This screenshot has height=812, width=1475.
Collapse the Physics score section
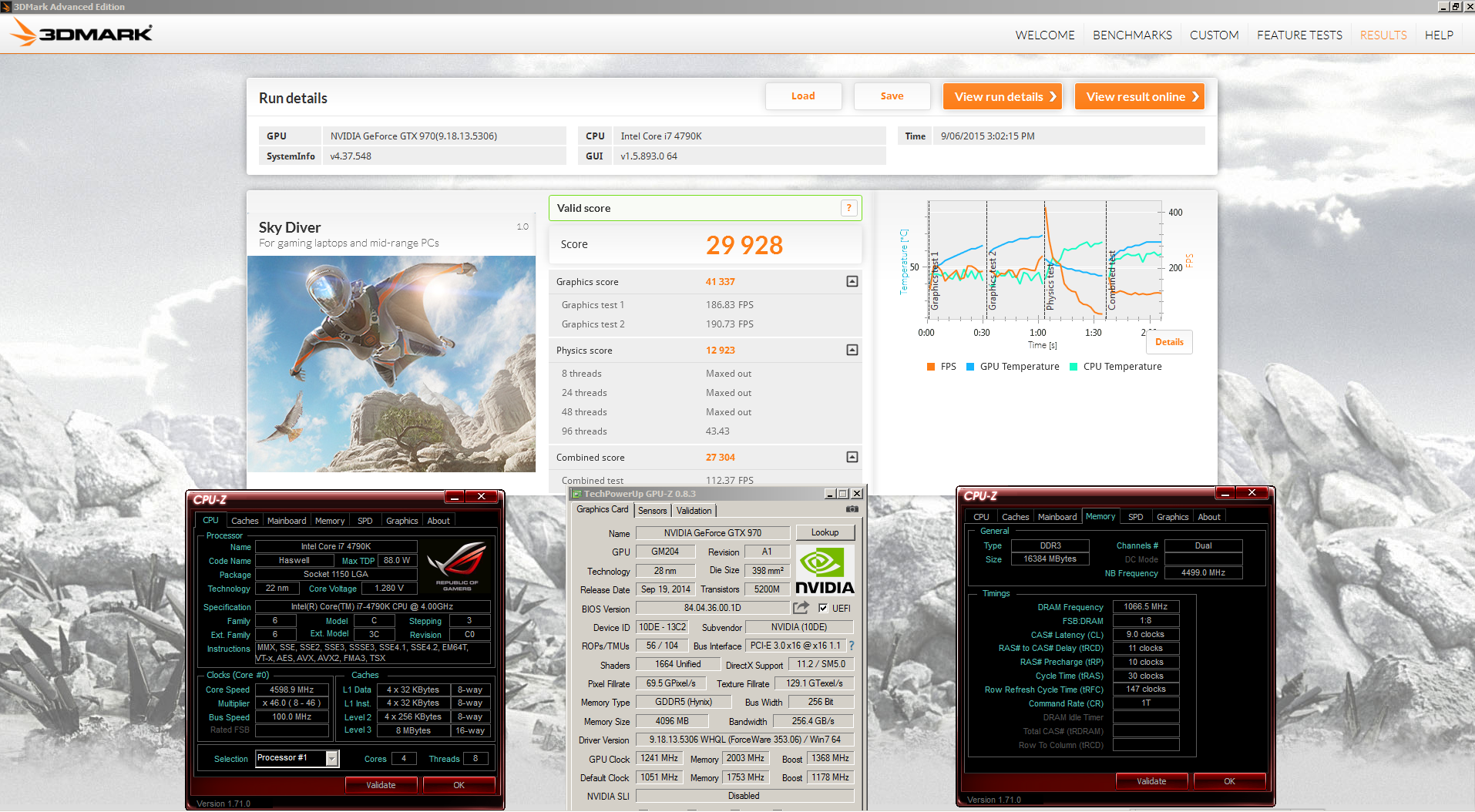coord(852,350)
